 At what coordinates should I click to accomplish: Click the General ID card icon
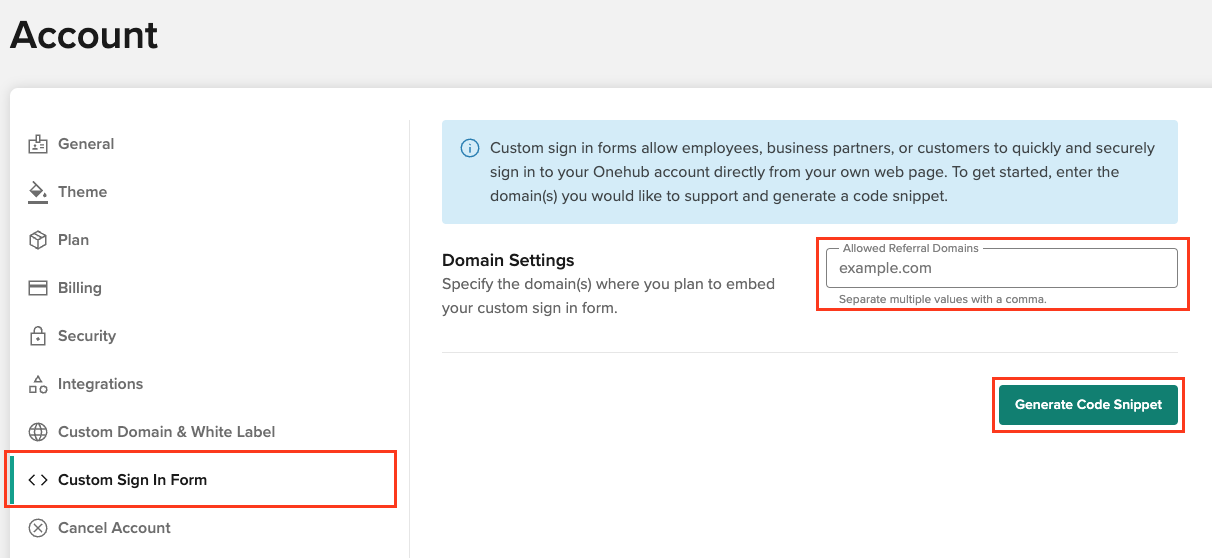click(x=38, y=144)
